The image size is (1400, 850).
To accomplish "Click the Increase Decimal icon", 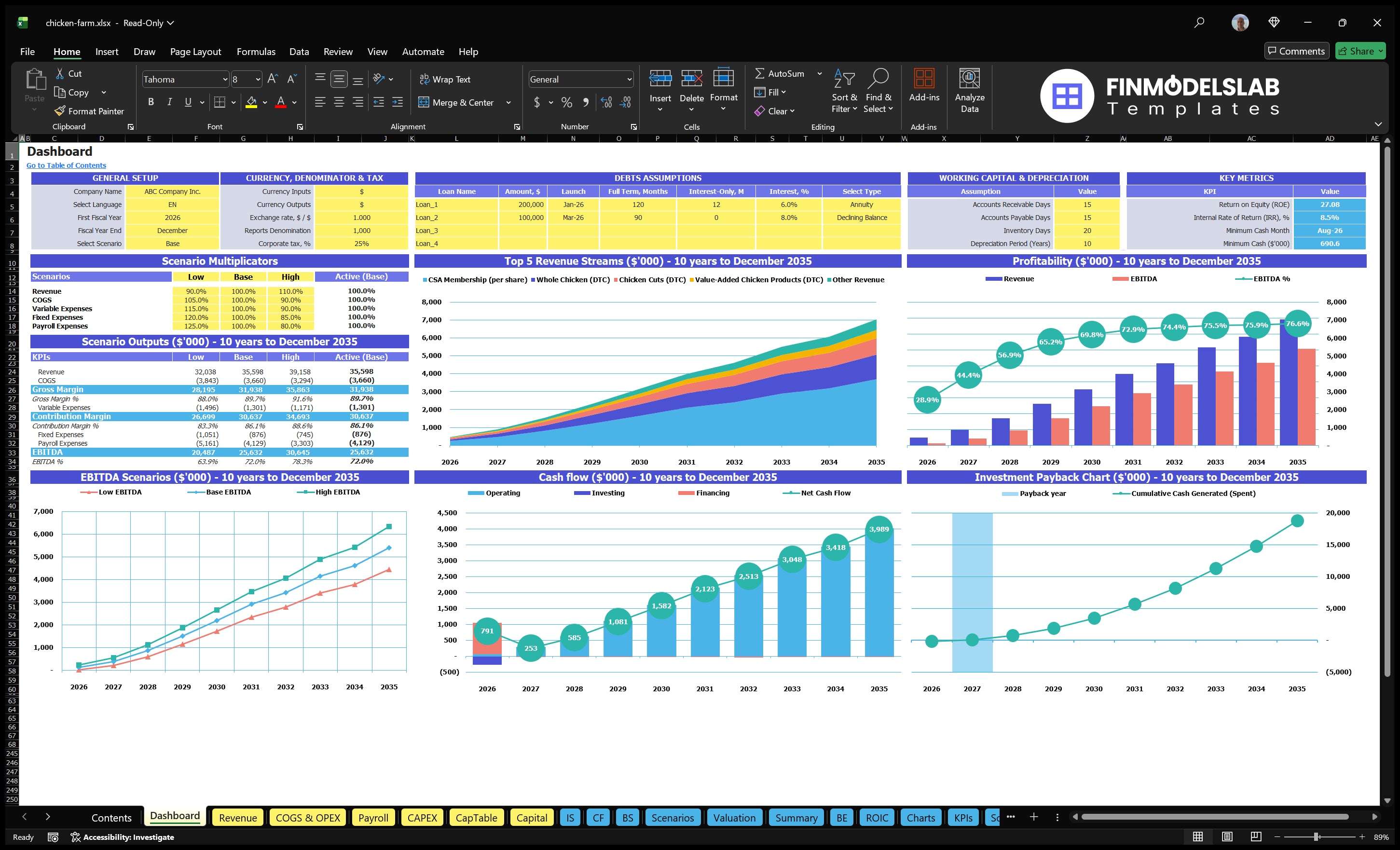I will coord(606,102).
